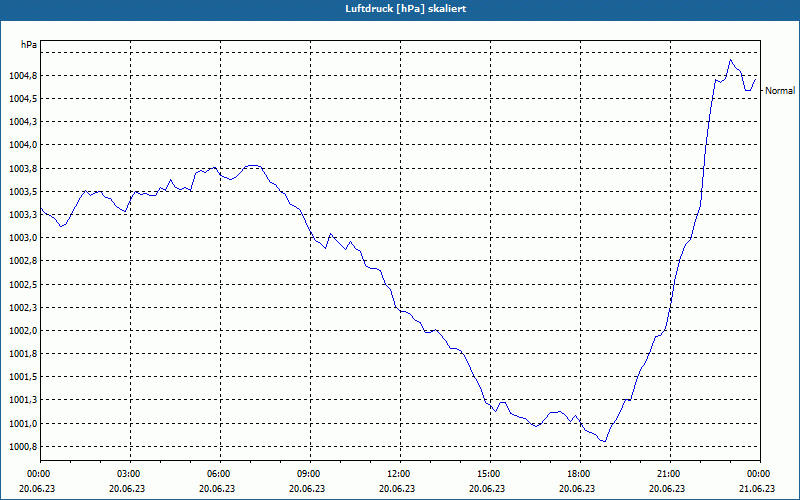Click the 1004,8 y-axis value

(23, 76)
